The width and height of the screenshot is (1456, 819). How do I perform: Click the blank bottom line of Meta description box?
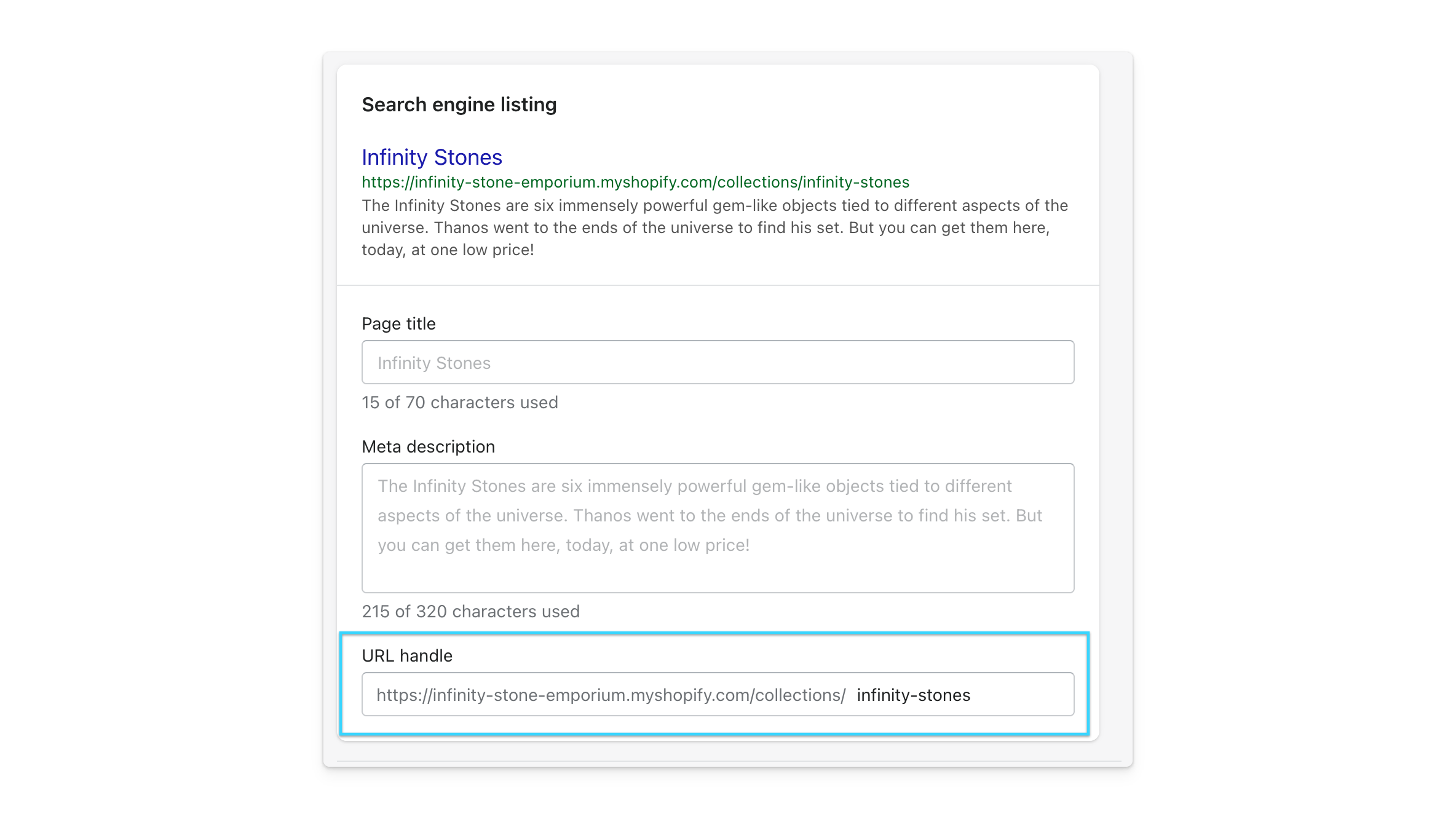pyautogui.click(x=718, y=576)
